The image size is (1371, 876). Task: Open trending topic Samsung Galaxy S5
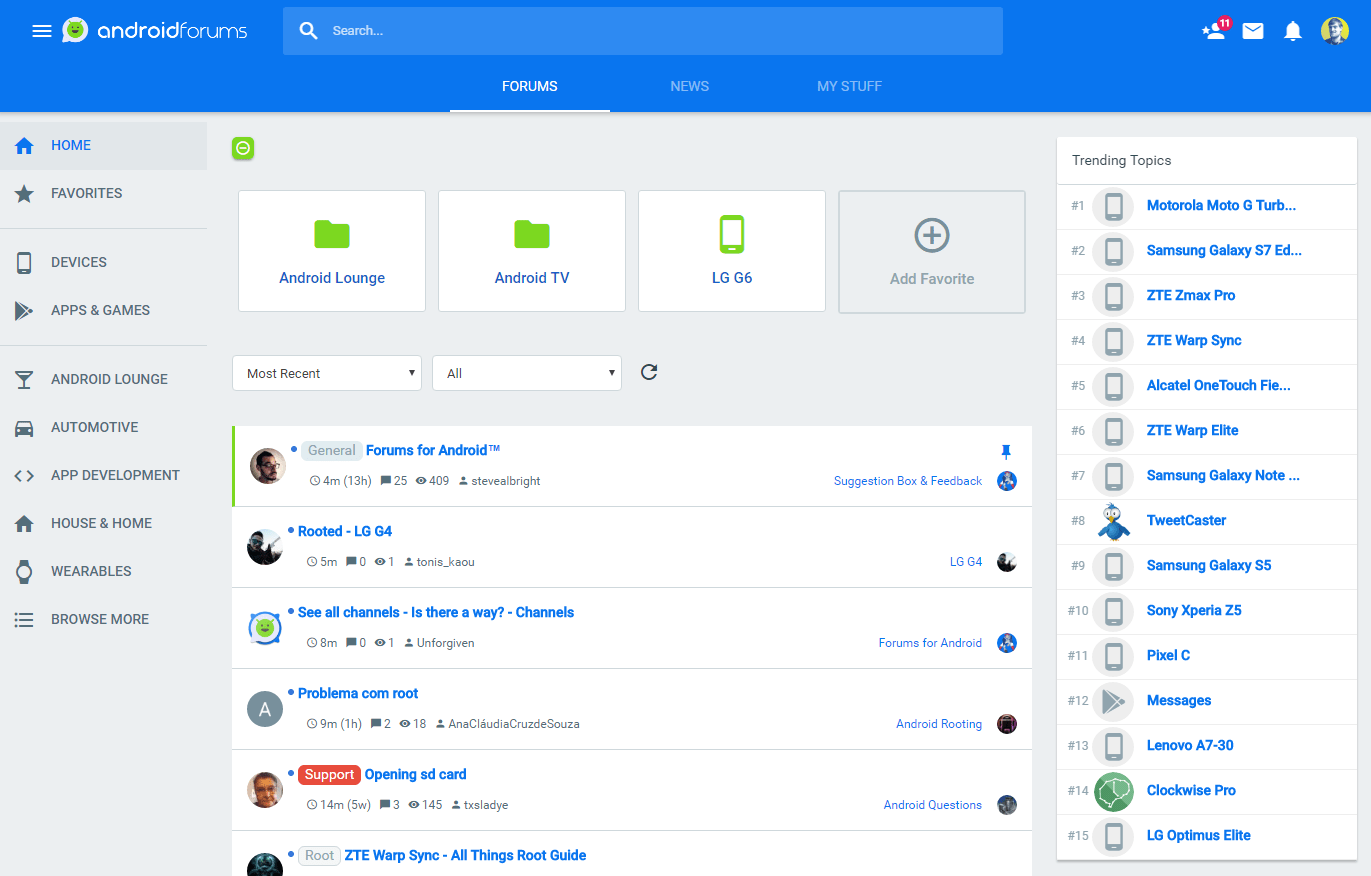click(1209, 566)
